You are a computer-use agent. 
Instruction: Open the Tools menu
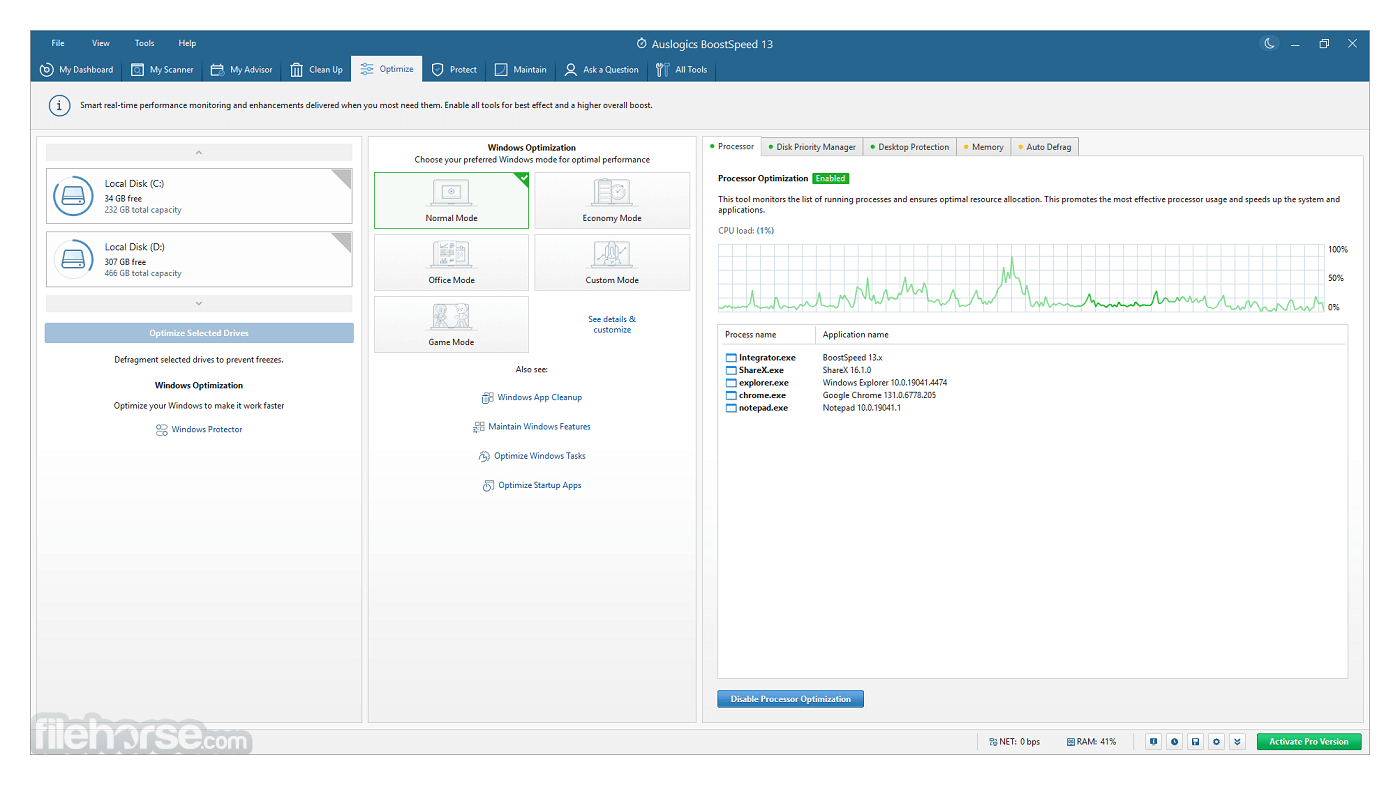point(145,43)
